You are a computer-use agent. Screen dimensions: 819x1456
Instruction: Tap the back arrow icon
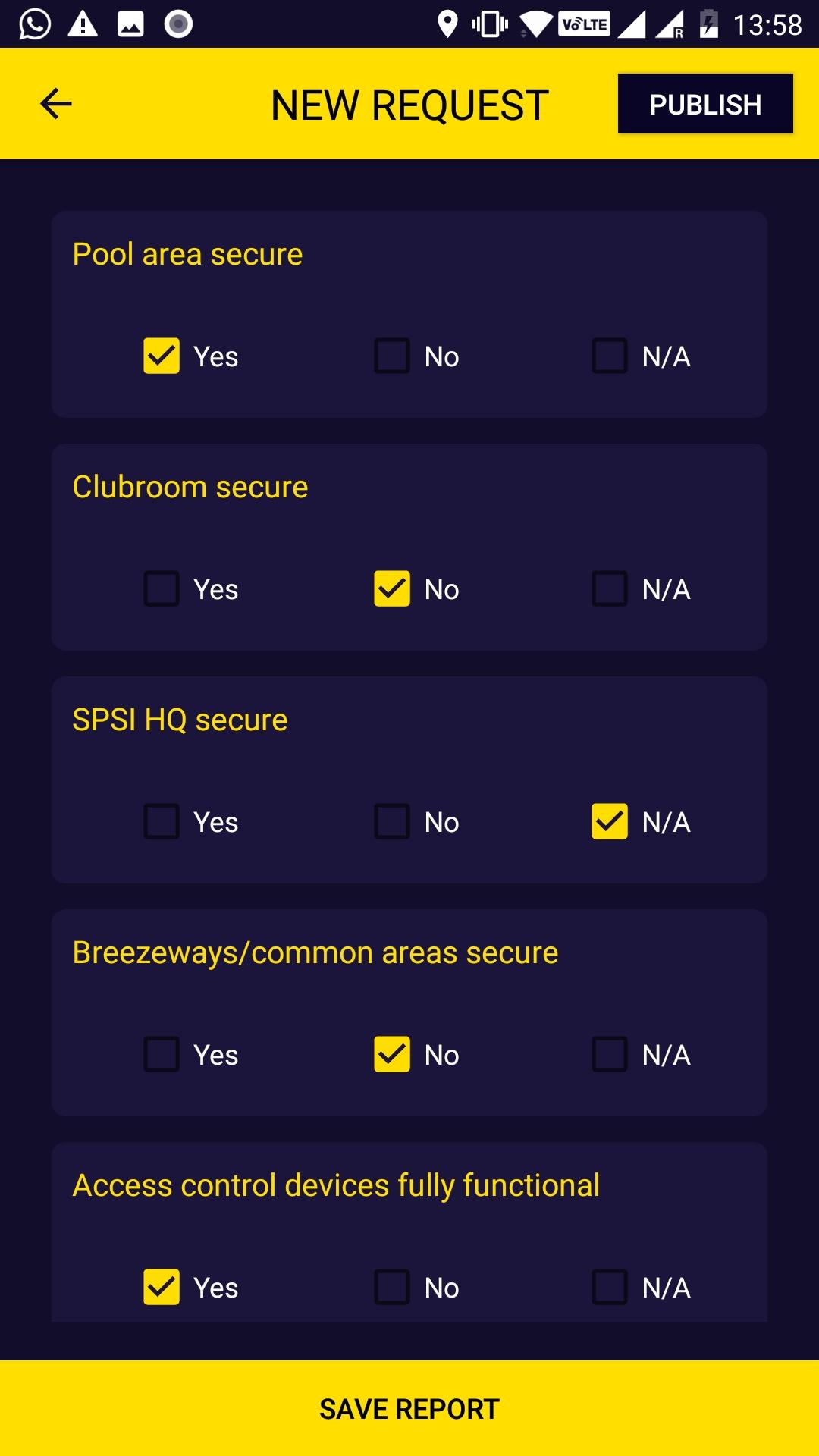tap(55, 104)
